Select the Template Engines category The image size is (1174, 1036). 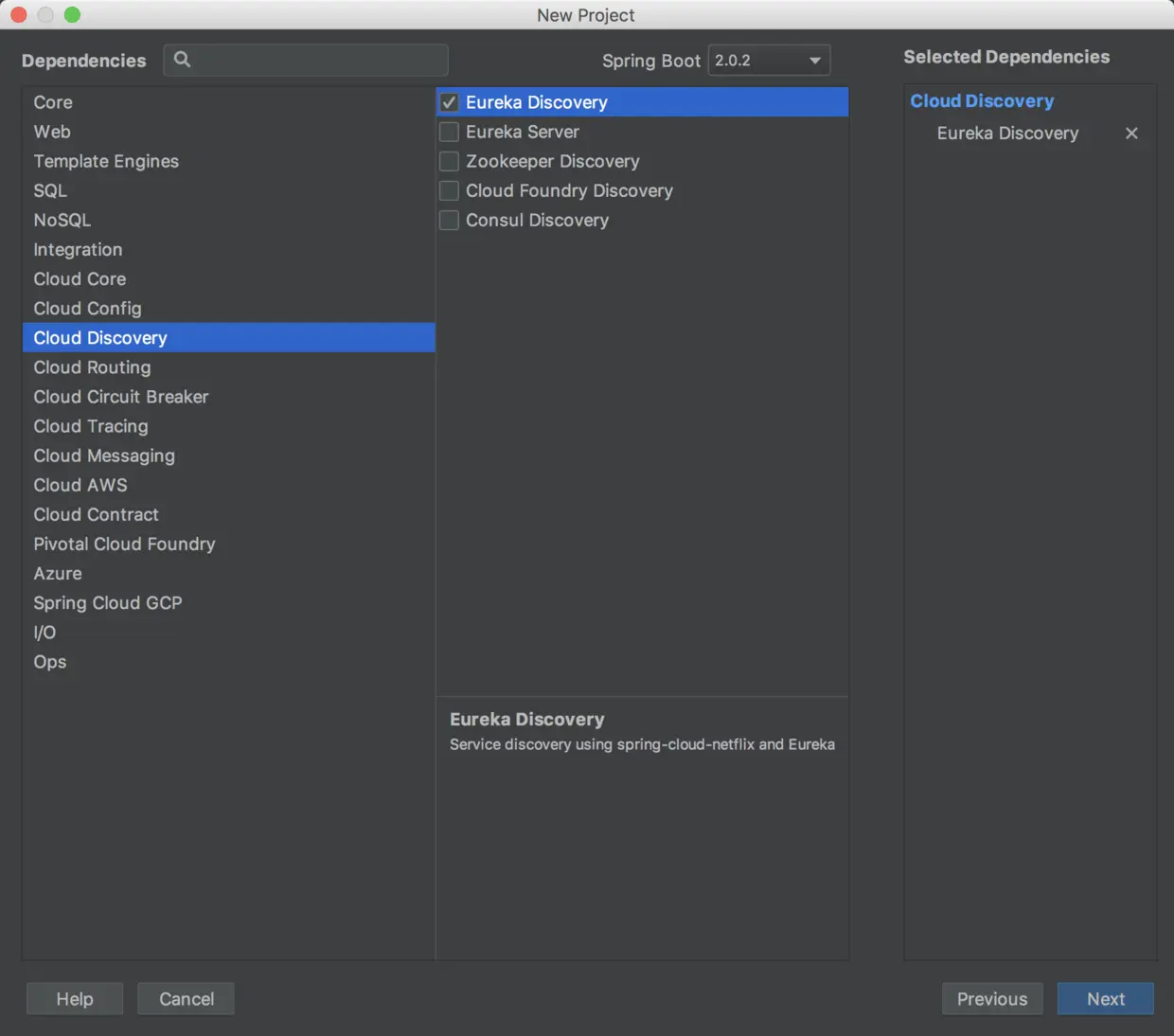point(228,161)
